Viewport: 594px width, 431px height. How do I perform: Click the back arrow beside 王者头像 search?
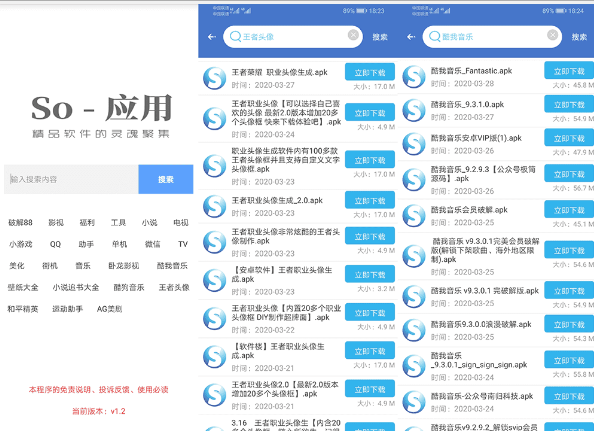(x=212, y=37)
